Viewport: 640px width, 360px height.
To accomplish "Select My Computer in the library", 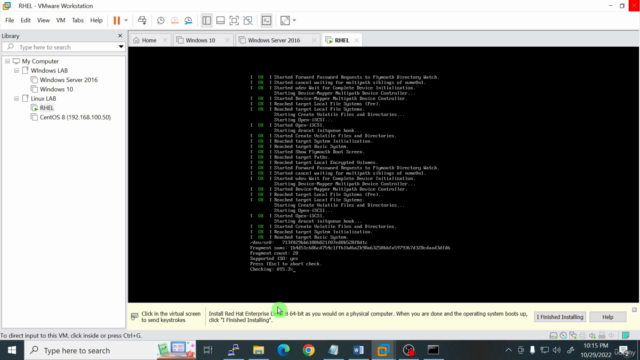I will 40,61.
